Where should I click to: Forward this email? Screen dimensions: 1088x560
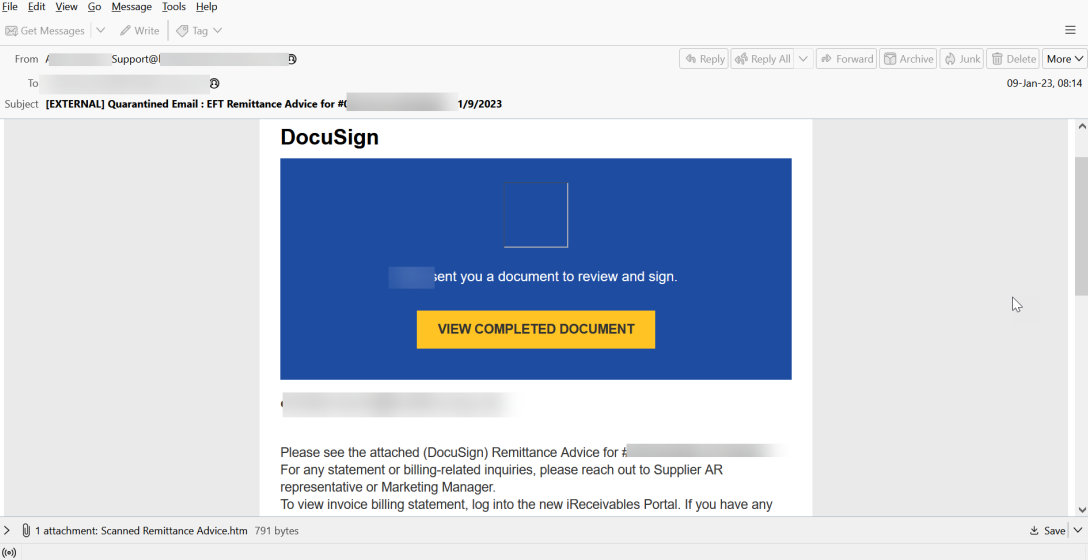847,59
